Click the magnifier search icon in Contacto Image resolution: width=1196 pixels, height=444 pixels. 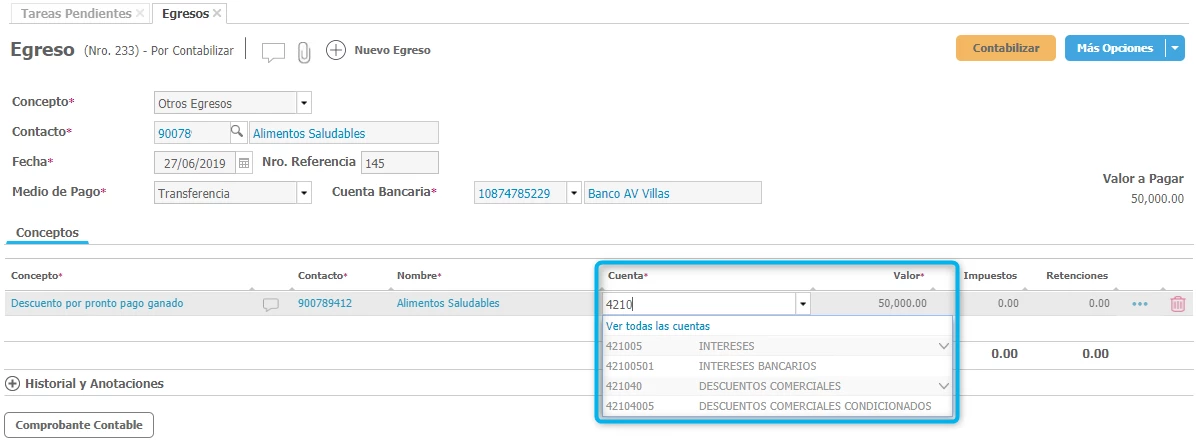coord(237,133)
